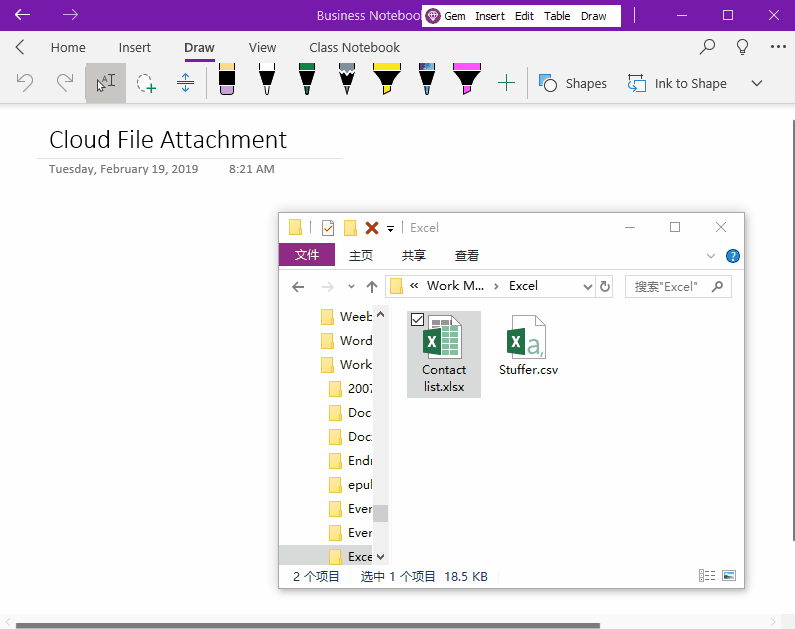Click the back arrow in title bar
Screen dimensions: 795x629
pyautogui.click(x=22, y=15)
